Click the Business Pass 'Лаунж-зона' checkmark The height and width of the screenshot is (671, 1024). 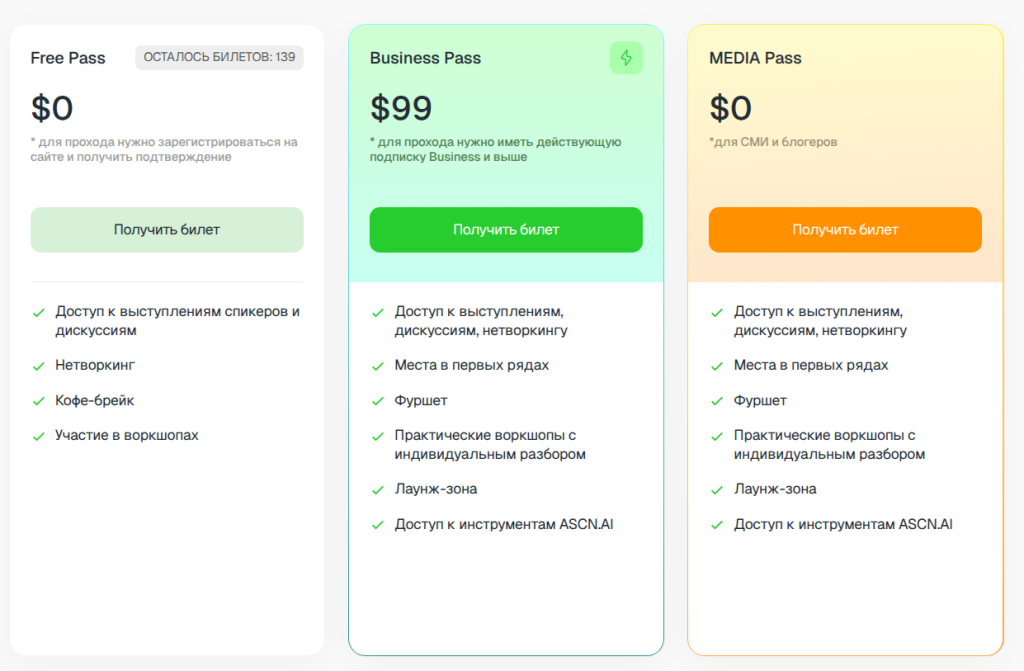point(377,490)
